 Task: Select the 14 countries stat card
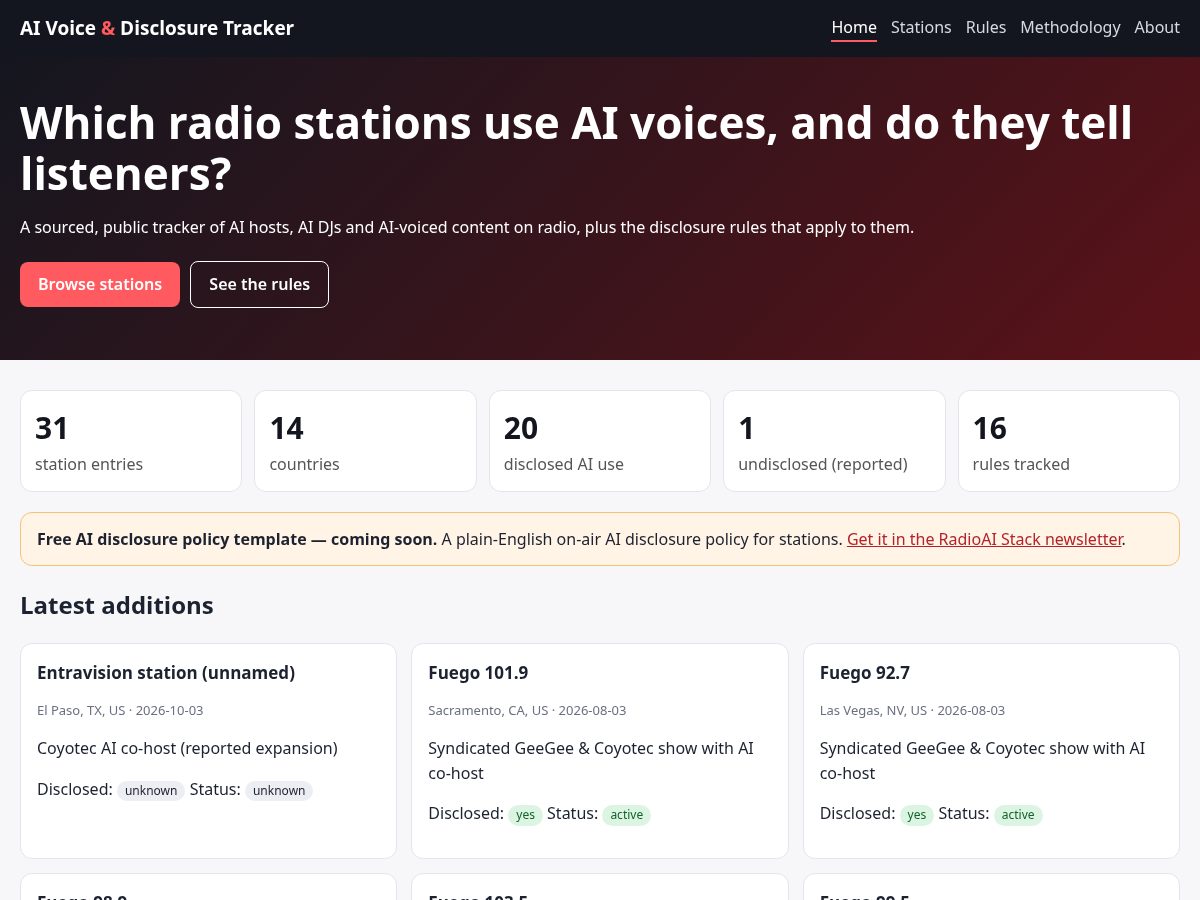(x=365, y=441)
